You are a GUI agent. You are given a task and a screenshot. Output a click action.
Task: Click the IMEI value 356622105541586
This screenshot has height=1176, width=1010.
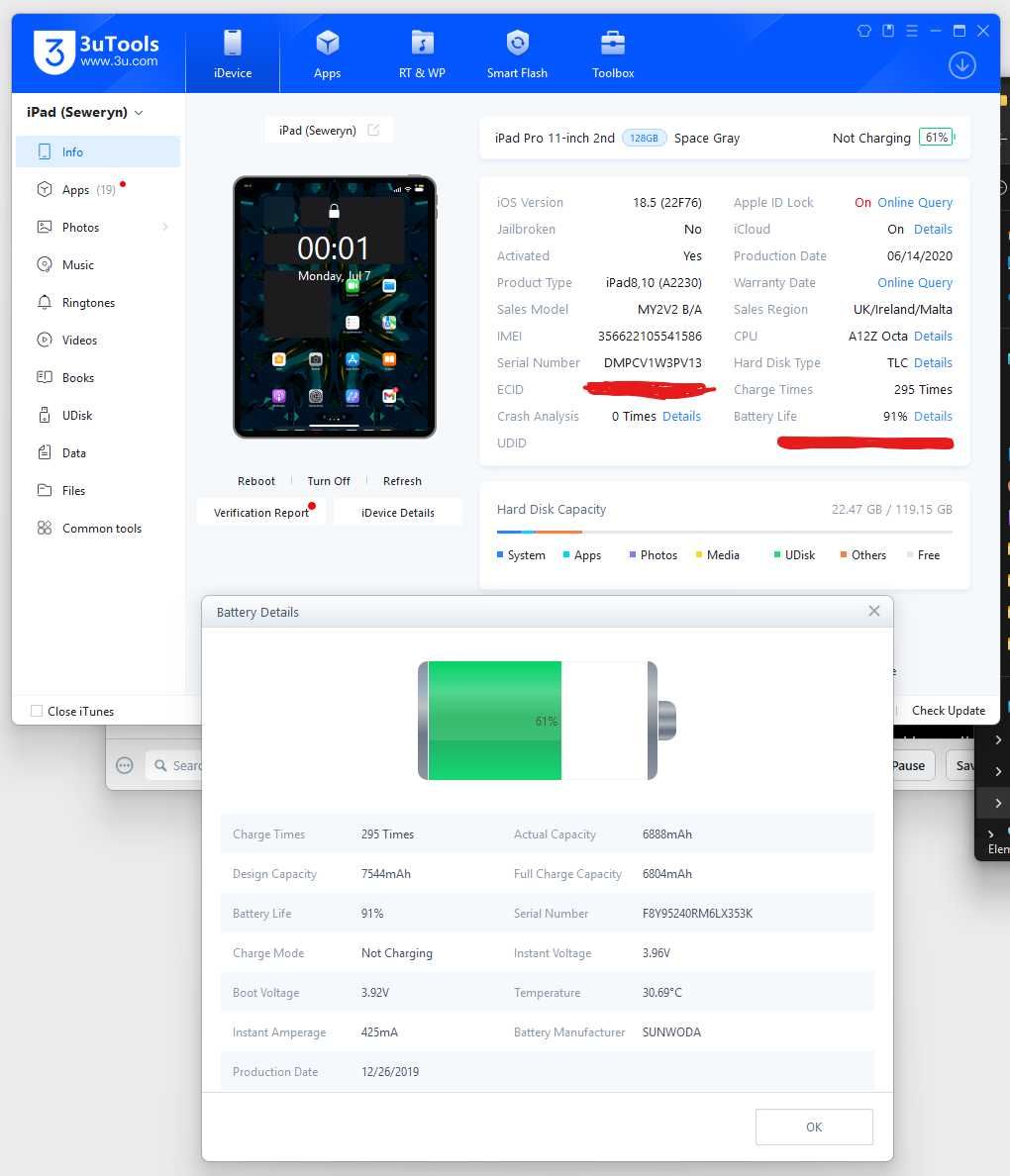(x=650, y=336)
